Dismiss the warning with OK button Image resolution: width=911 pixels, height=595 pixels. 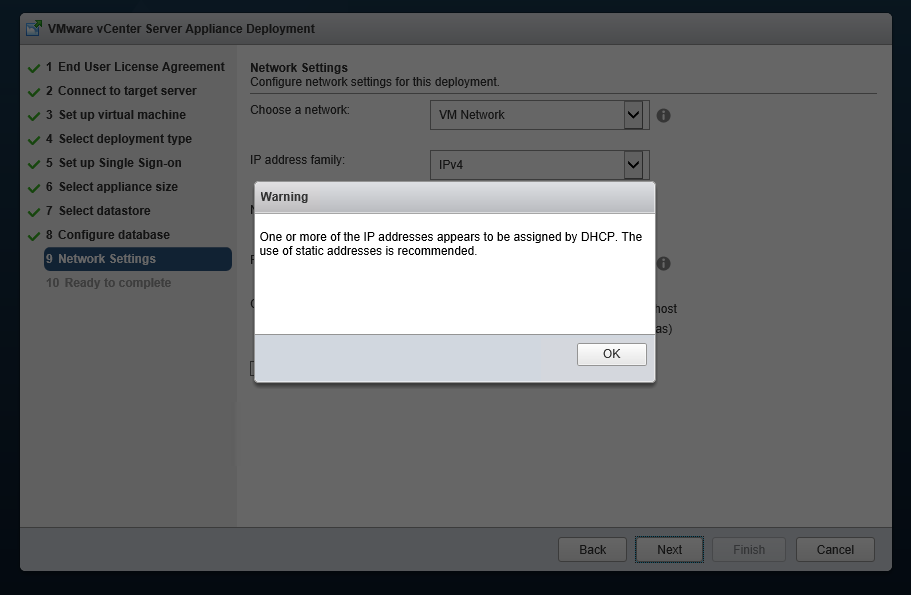click(x=612, y=354)
